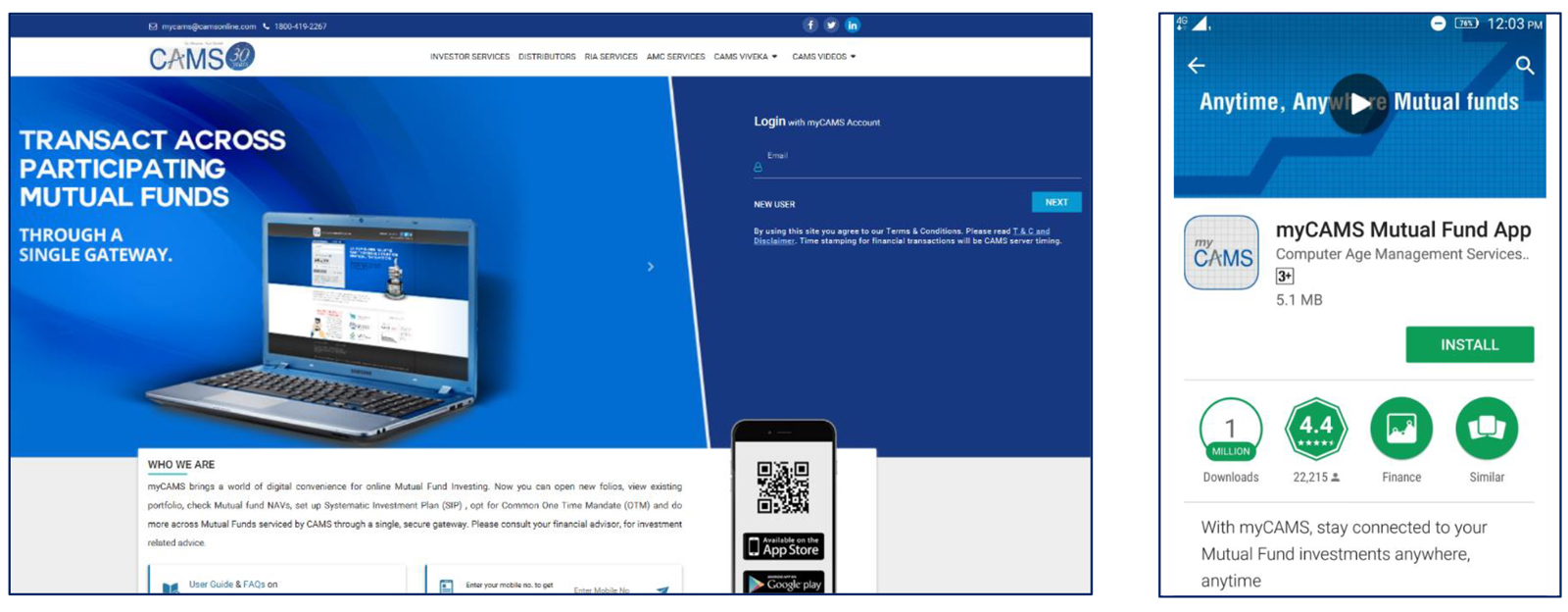Tap the Finance category icon
Image resolution: width=1568 pixels, height=612 pixels.
tap(1400, 429)
